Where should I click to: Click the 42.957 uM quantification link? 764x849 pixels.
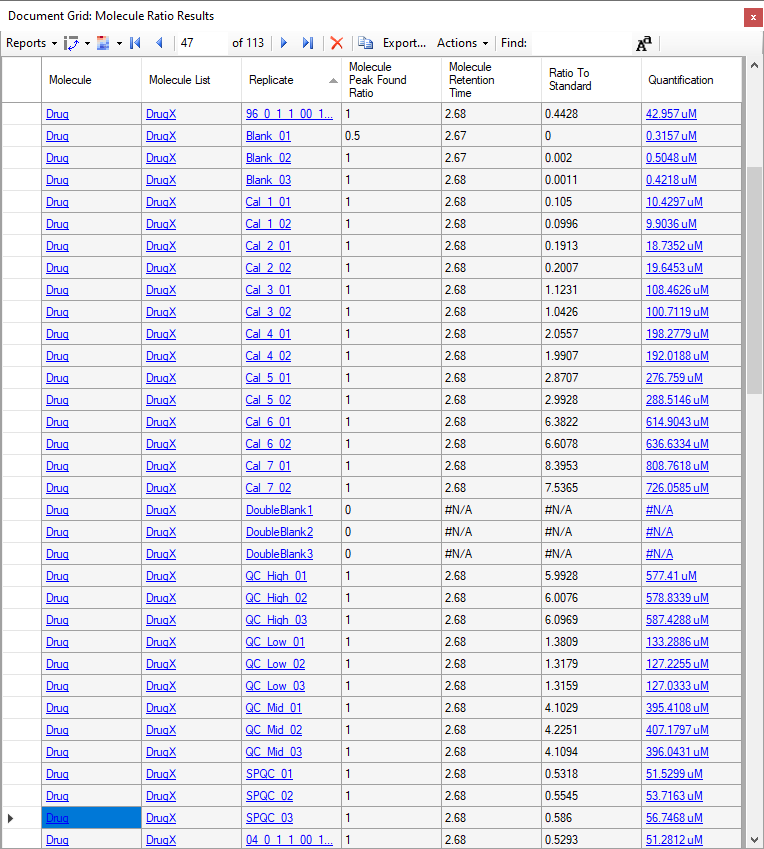coord(671,114)
